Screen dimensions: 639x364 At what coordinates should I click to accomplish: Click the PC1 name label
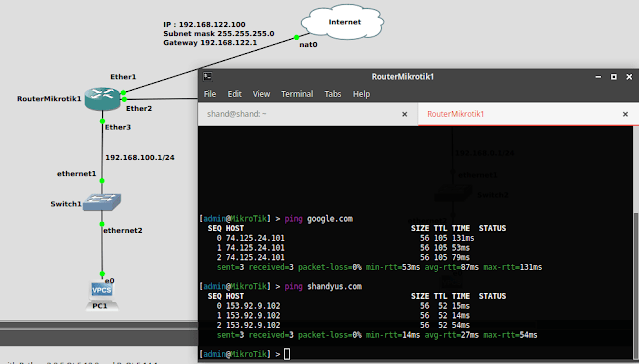click(x=100, y=306)
